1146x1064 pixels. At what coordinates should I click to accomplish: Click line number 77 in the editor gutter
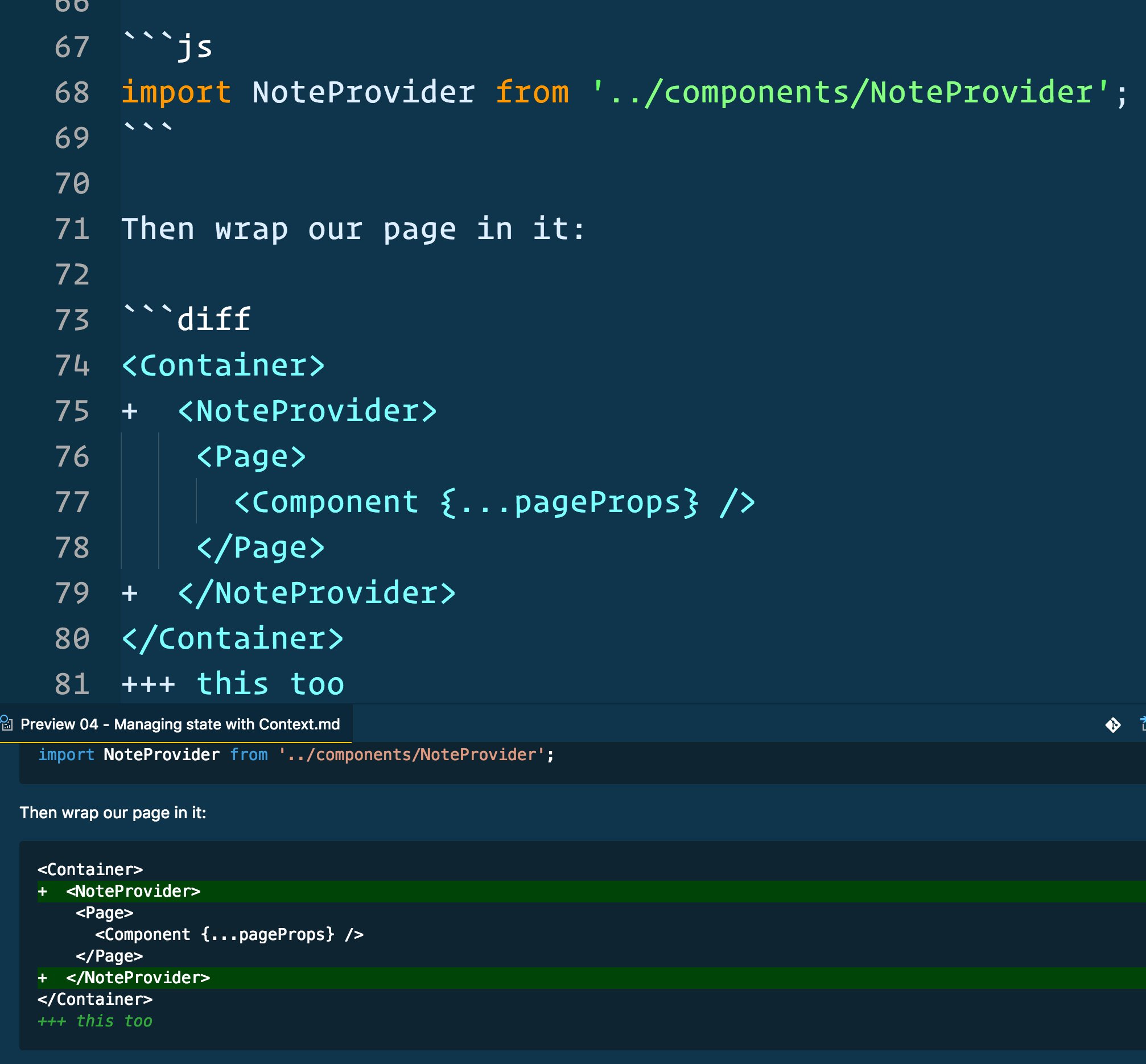(x=72, y=501)
